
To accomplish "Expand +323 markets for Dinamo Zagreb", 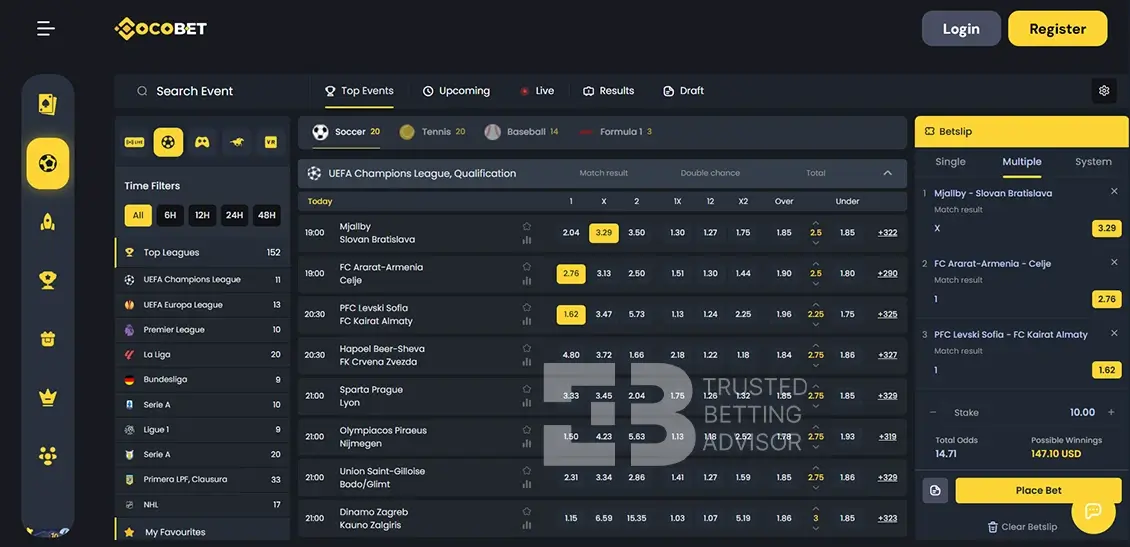I will [887, 518].
